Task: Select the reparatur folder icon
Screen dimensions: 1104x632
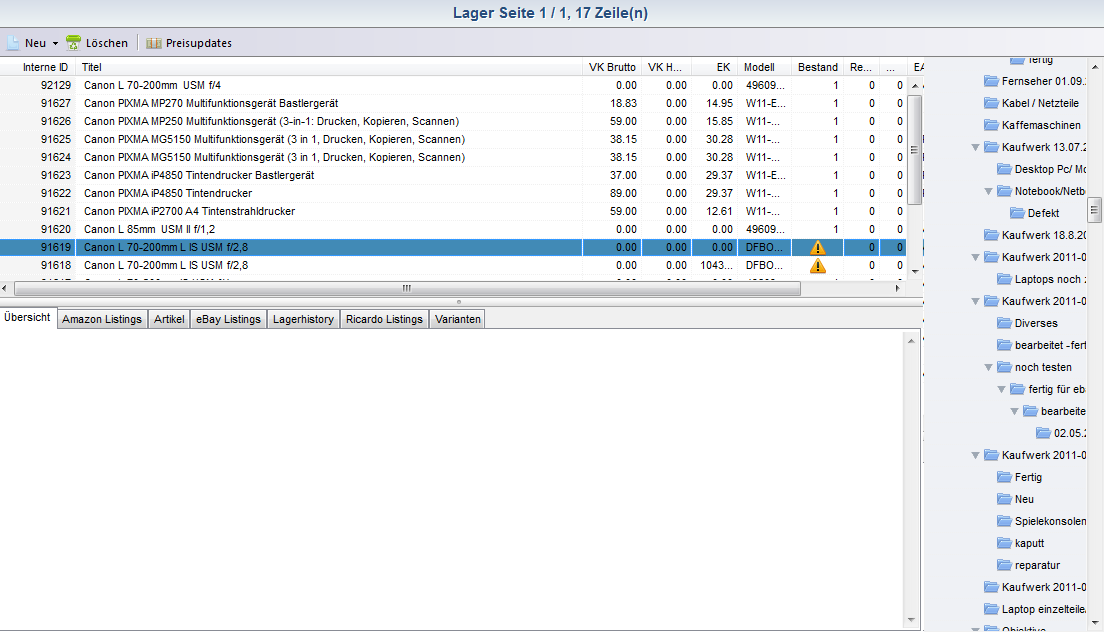Action: [1005, 564]
